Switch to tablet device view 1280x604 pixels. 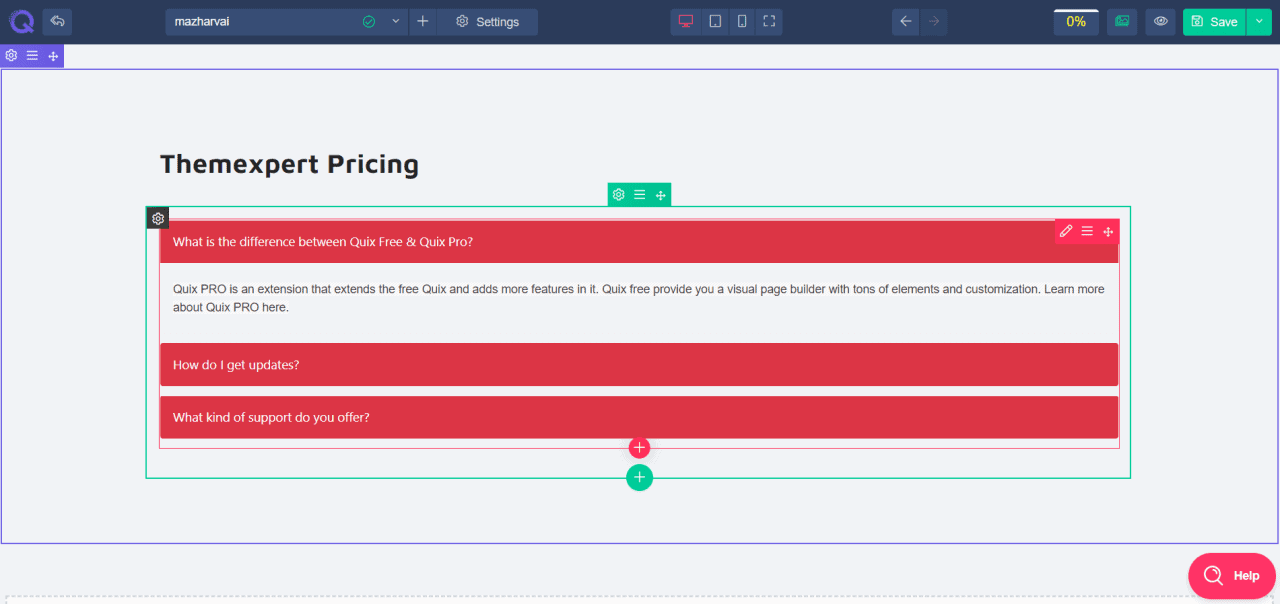[715, 21]
